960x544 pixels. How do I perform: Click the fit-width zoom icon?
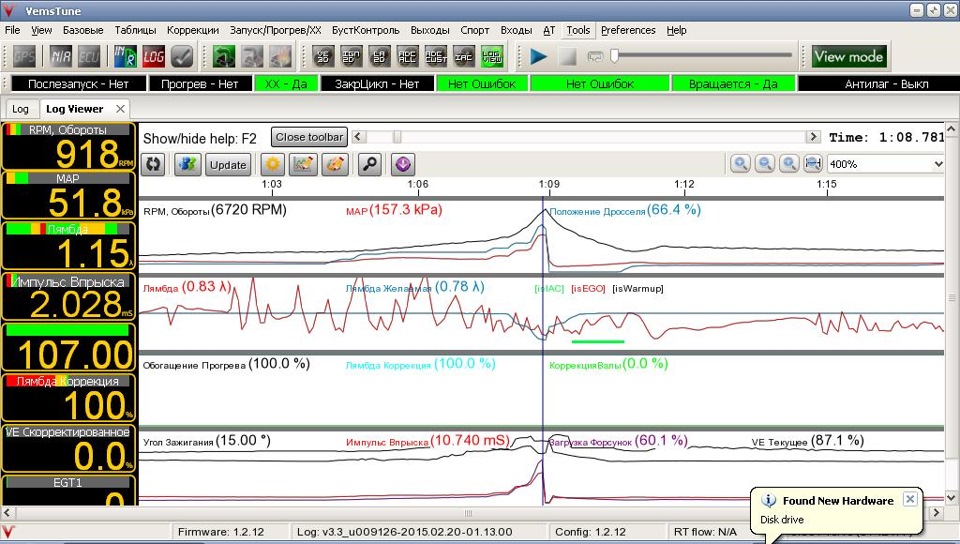pyautogui.click(x=813, y=164)
